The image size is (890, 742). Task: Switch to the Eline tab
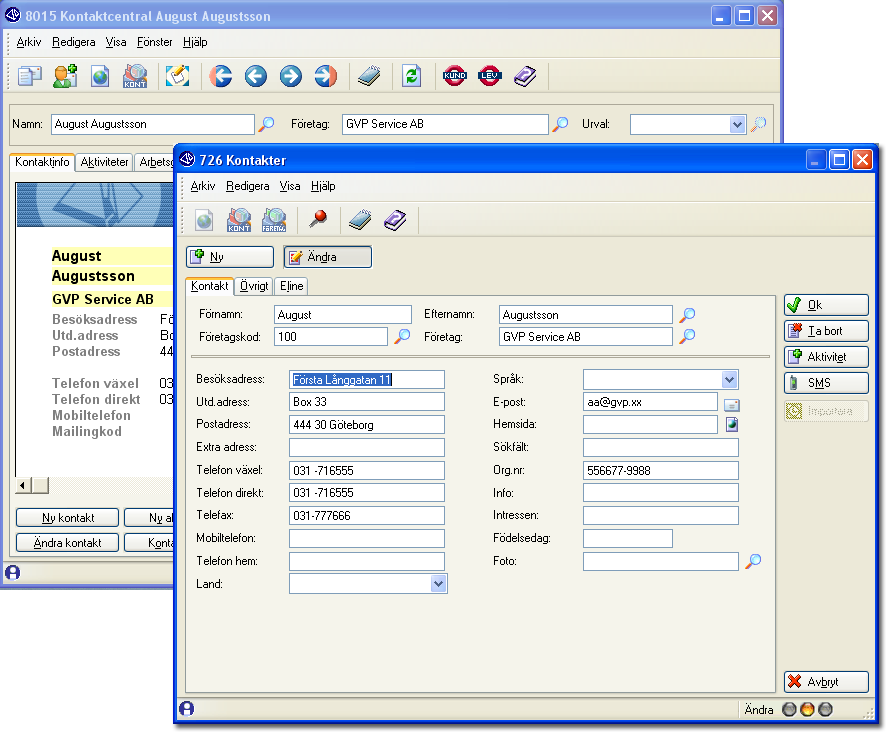tap(292, 286)
